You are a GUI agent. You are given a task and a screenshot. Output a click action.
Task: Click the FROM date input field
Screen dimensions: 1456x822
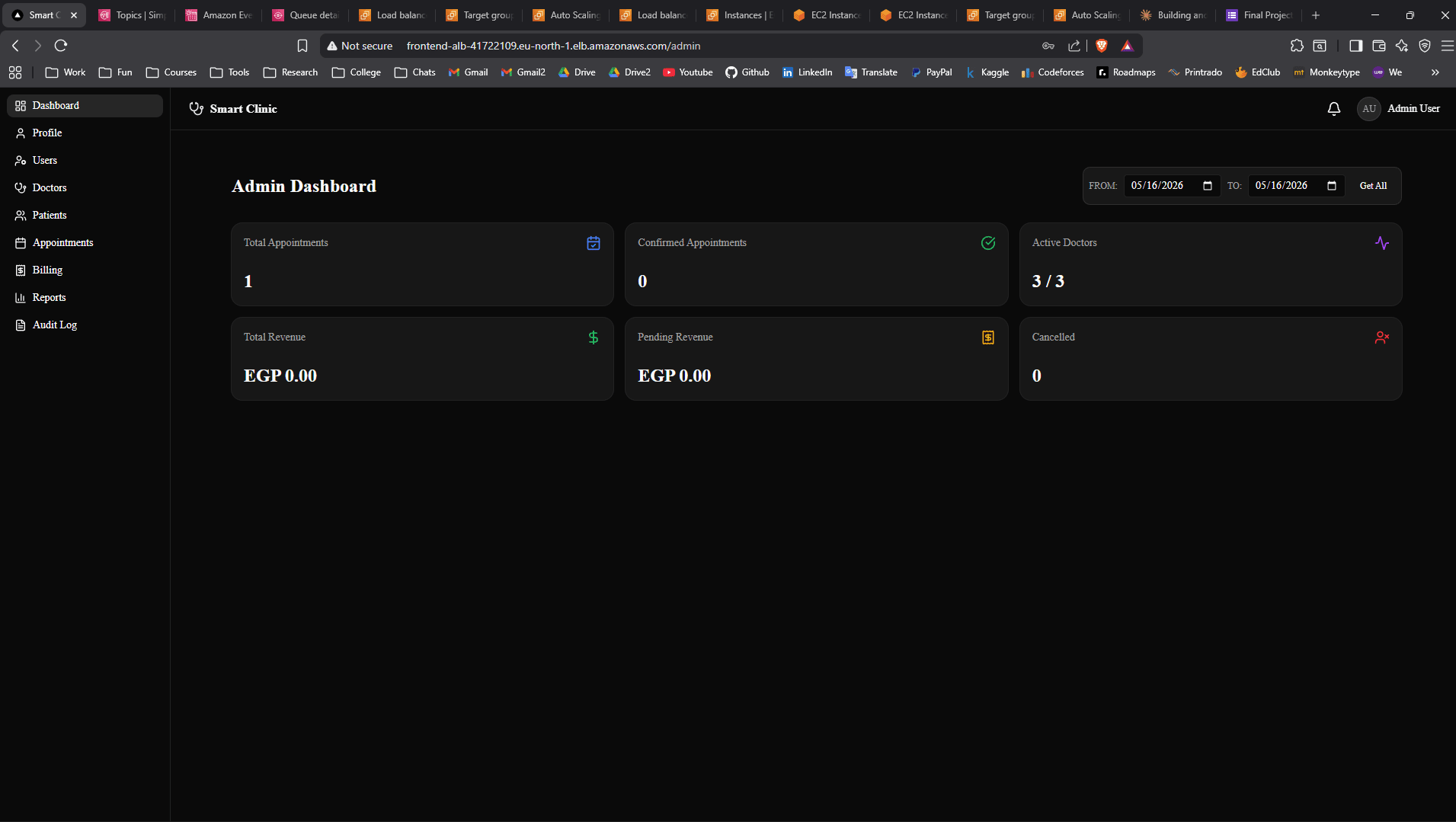pyautogui.click(x=1172, y=186)
